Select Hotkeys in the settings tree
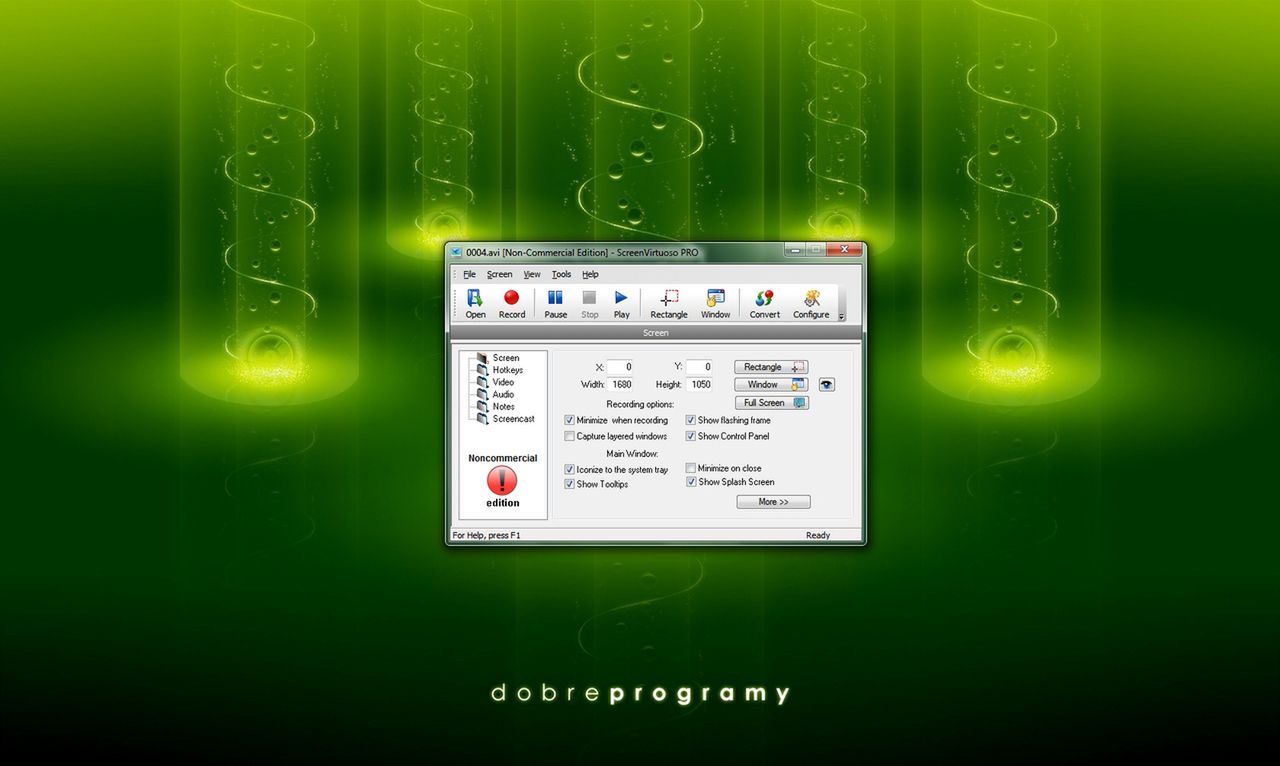Screen dimensions: 1280x766 tap(507, 370)
